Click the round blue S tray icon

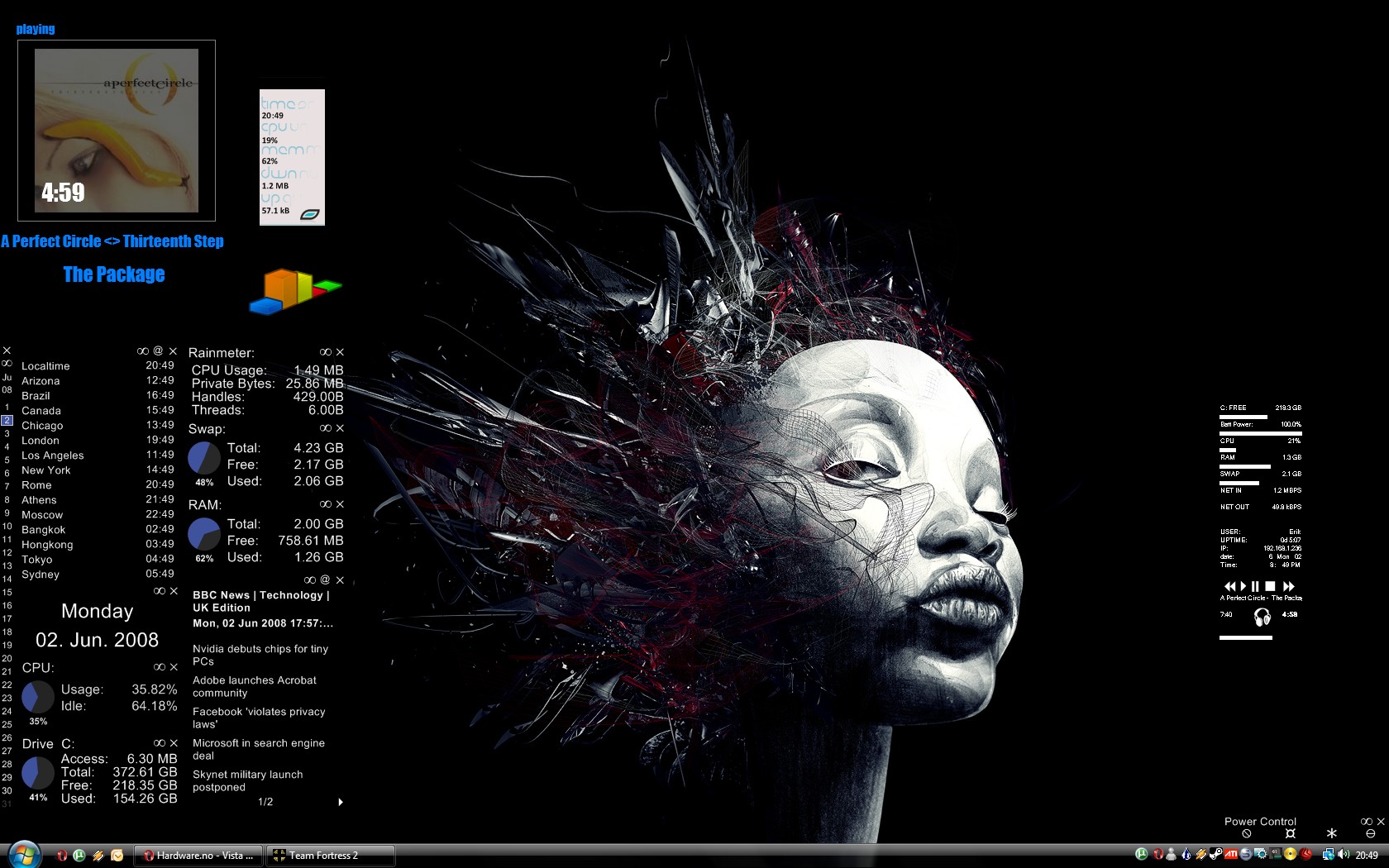point(1246,854)
